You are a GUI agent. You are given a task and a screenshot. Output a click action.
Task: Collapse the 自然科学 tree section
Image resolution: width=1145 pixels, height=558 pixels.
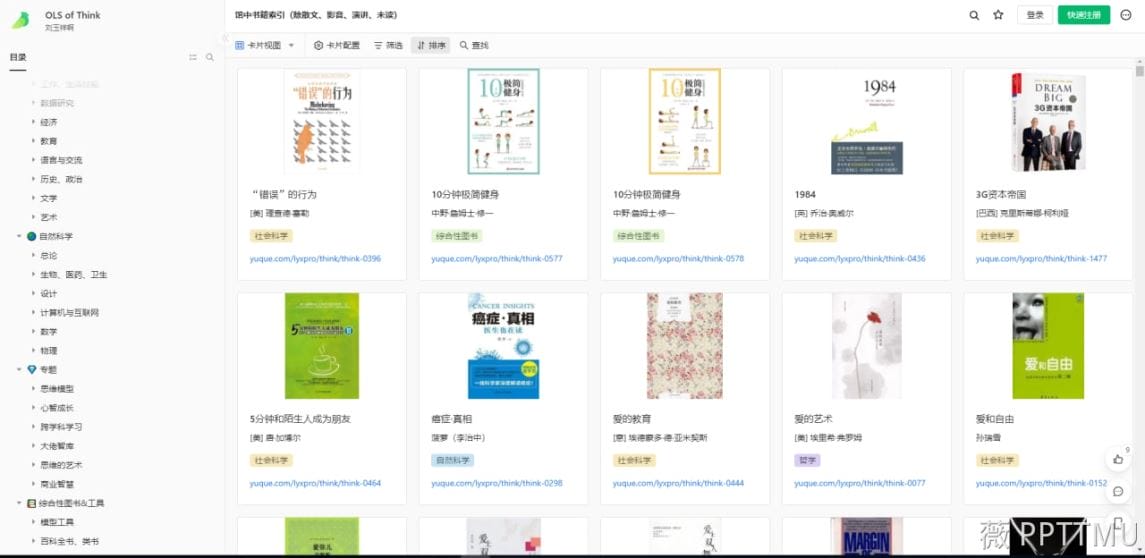coord(19,237)
